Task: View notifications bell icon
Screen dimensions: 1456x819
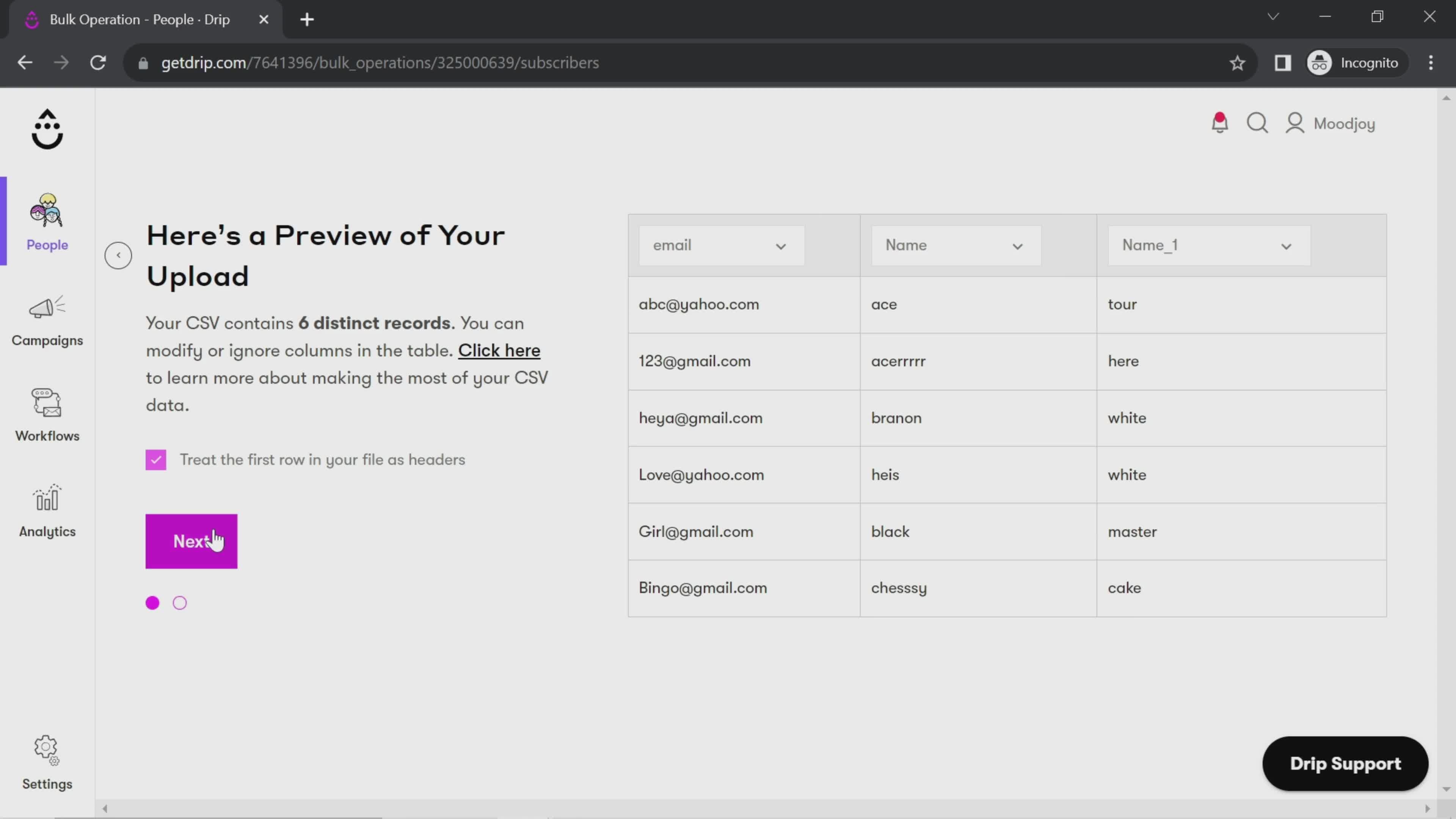Action: 1221,123
